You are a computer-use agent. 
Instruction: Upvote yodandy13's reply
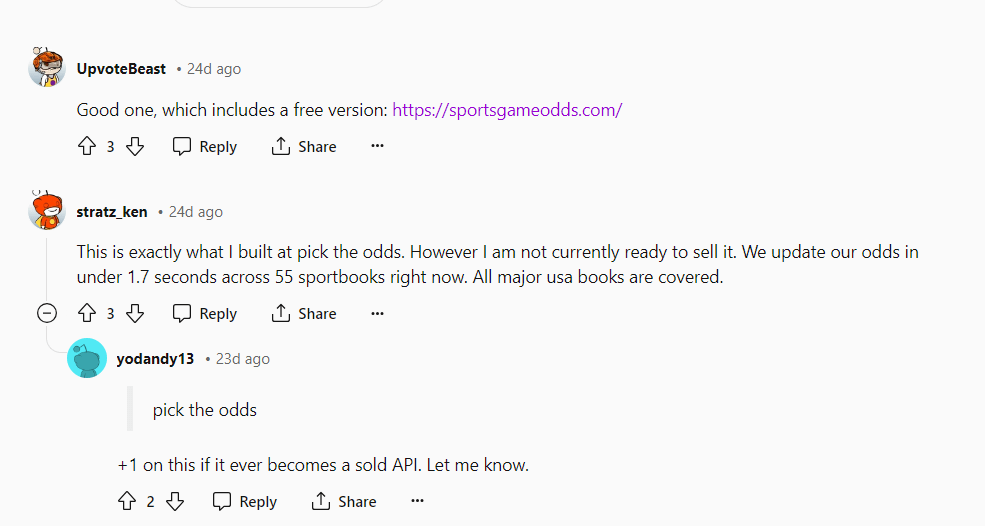[127, 502]
